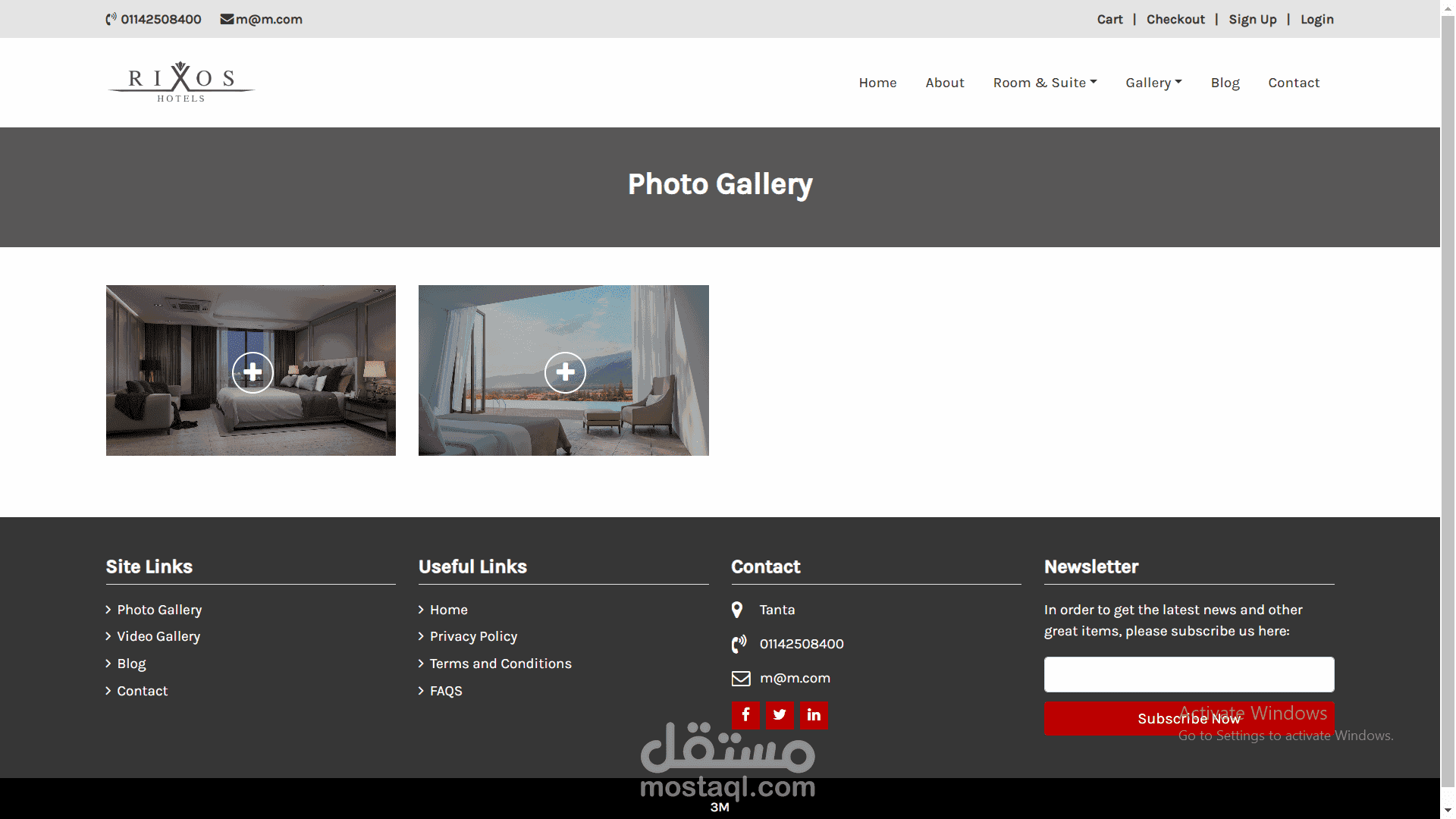The height and width of the screenshot is (819, 1456).
Task: Click the Sign Up link
Action: (x=1252, y=19)
